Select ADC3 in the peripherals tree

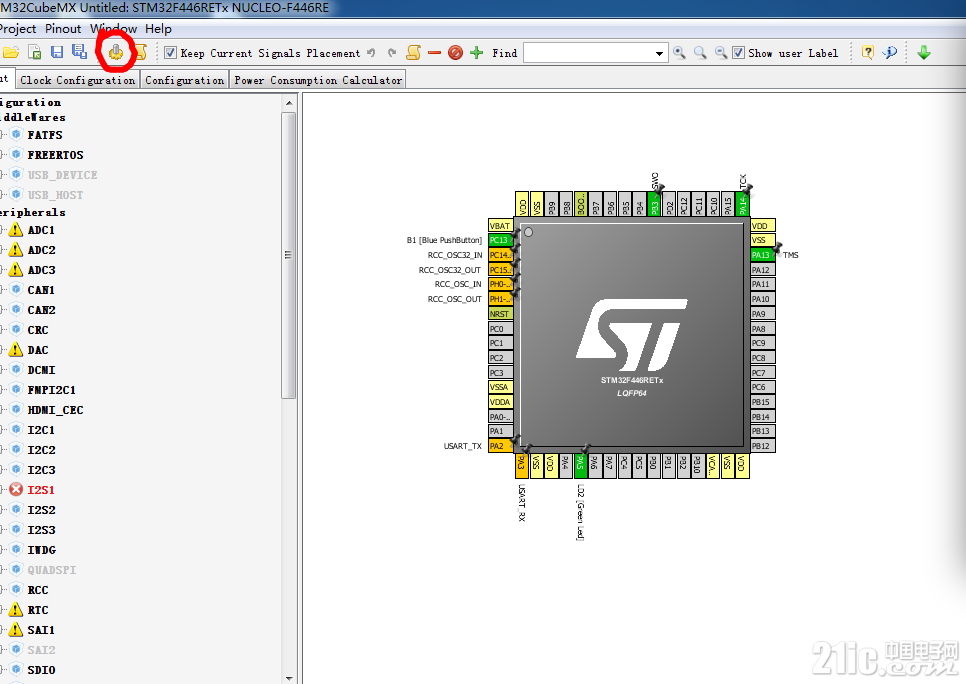[x=41, y=270]
